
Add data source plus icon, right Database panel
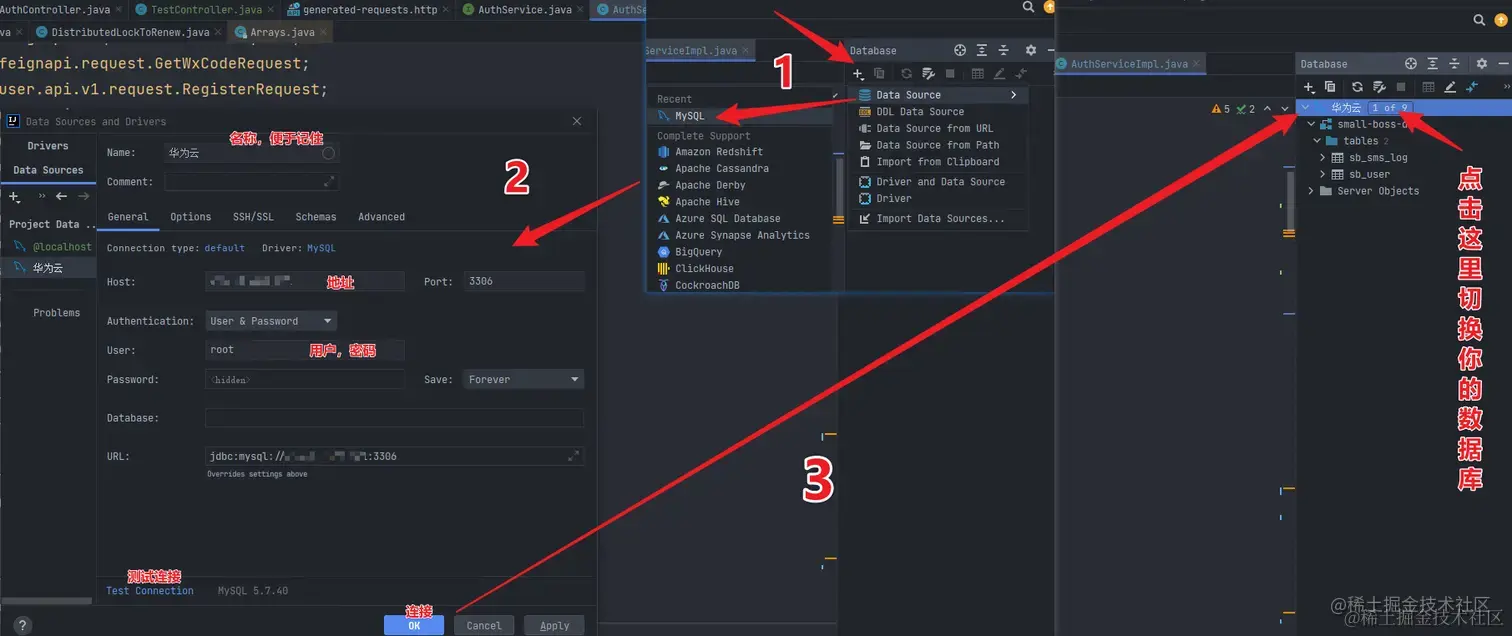[x=1308, y=87]
